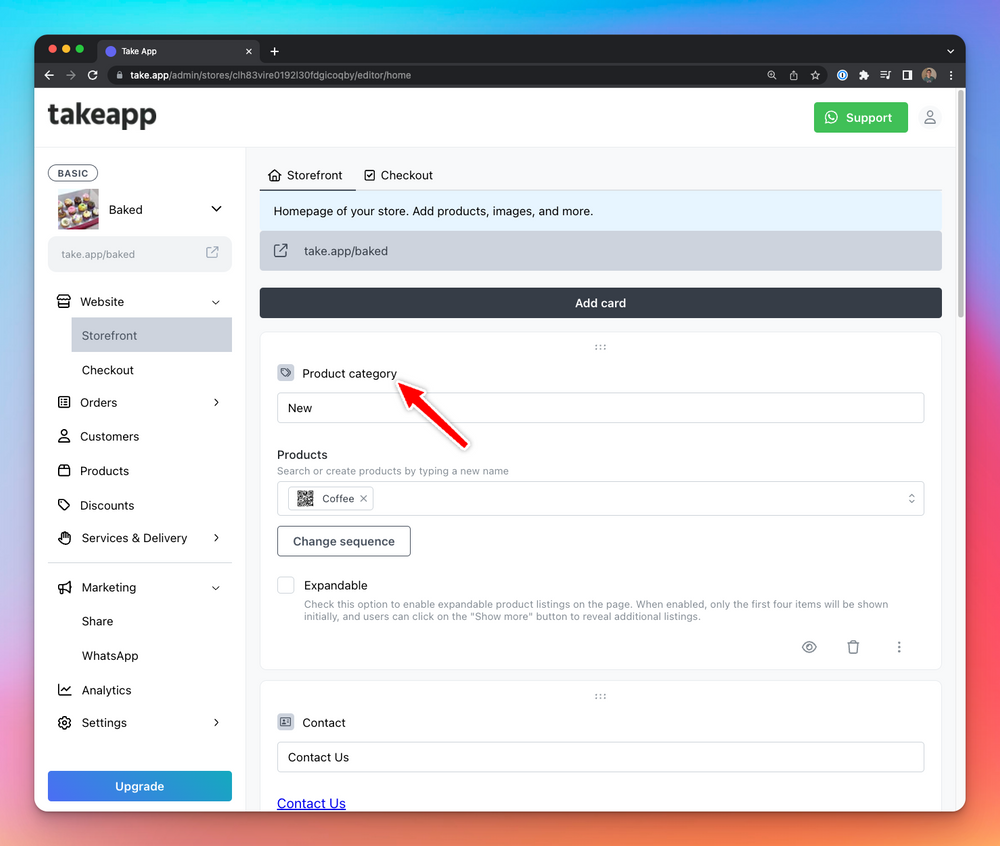Close the Take App browser tab

pos(249,52)
